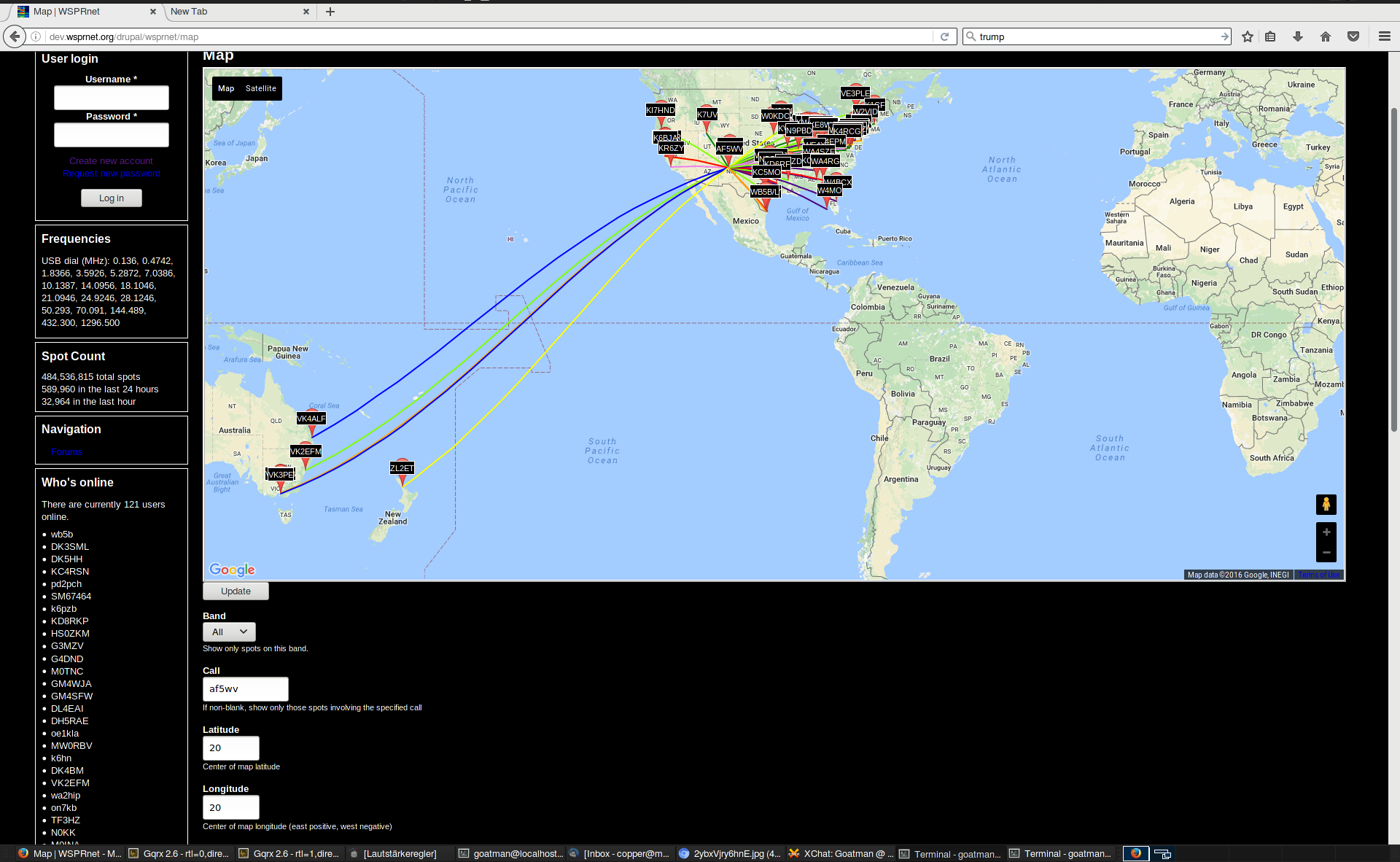Open map Terms of Use link
Screen dimensions: 1400x862
point(1318,575)
